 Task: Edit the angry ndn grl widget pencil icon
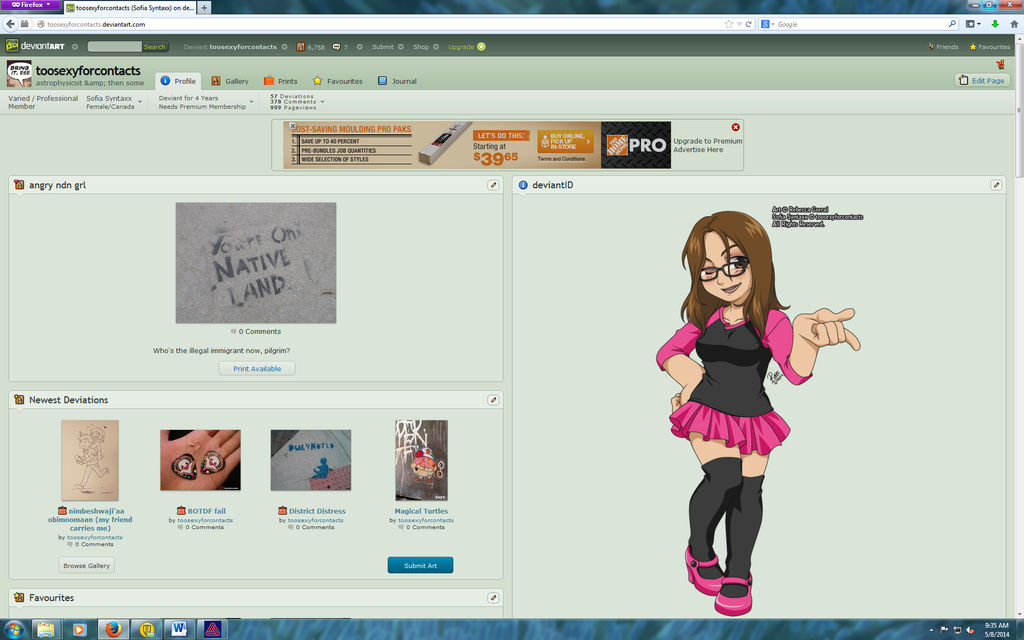coord(493,185)
